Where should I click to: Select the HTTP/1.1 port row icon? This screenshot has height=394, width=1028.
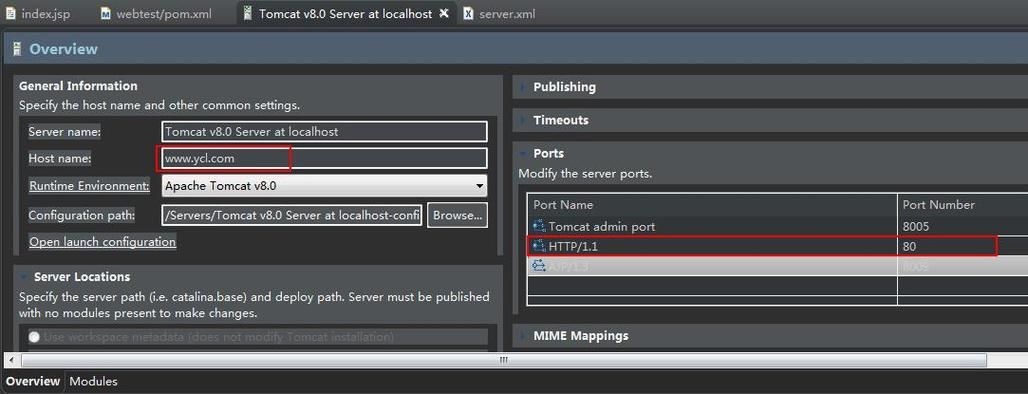click(539, 246)
